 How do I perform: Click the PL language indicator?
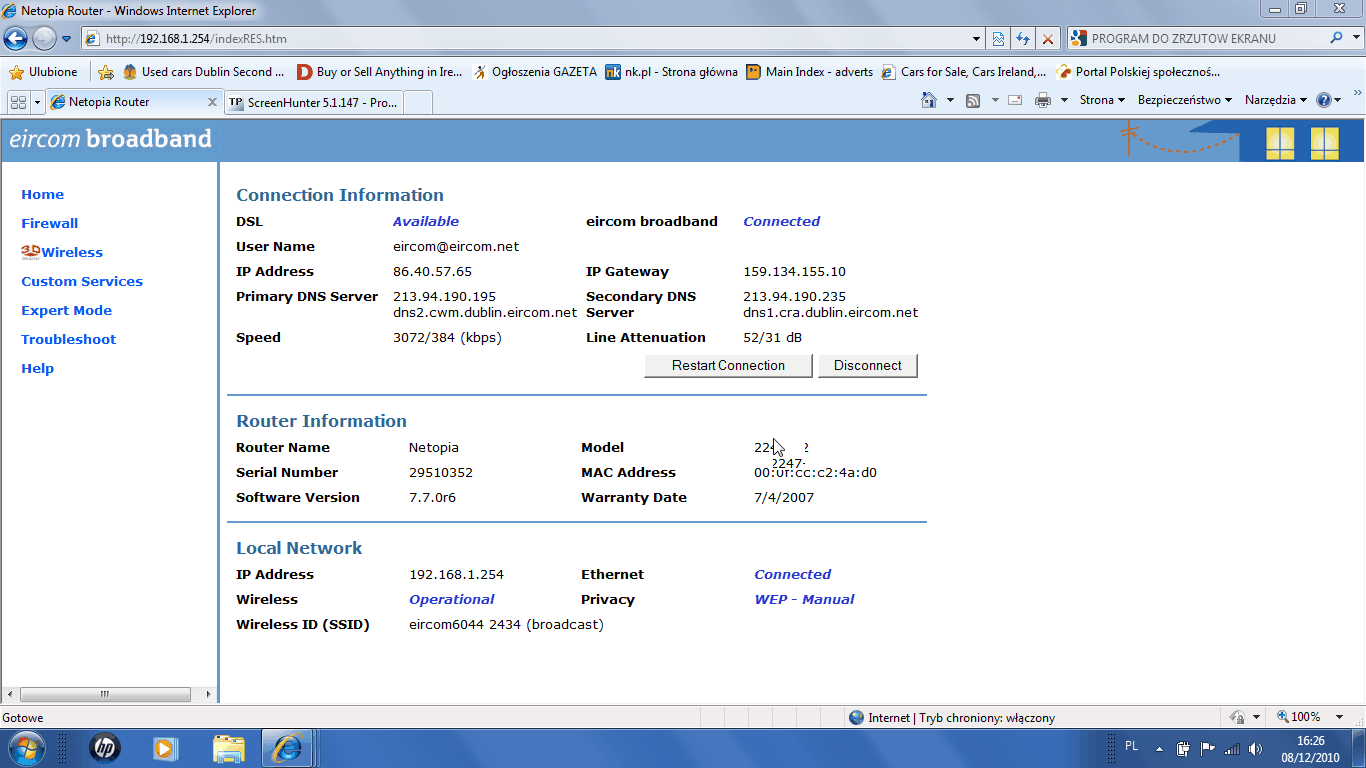click(1131, 746)
